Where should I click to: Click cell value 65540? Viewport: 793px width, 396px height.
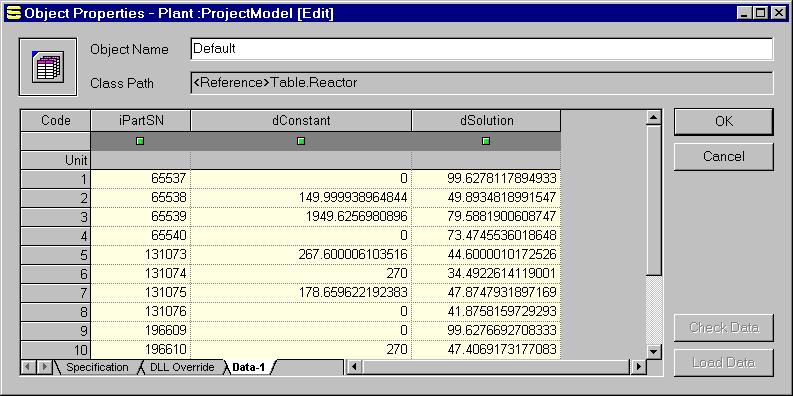click(x=141, y=236)
